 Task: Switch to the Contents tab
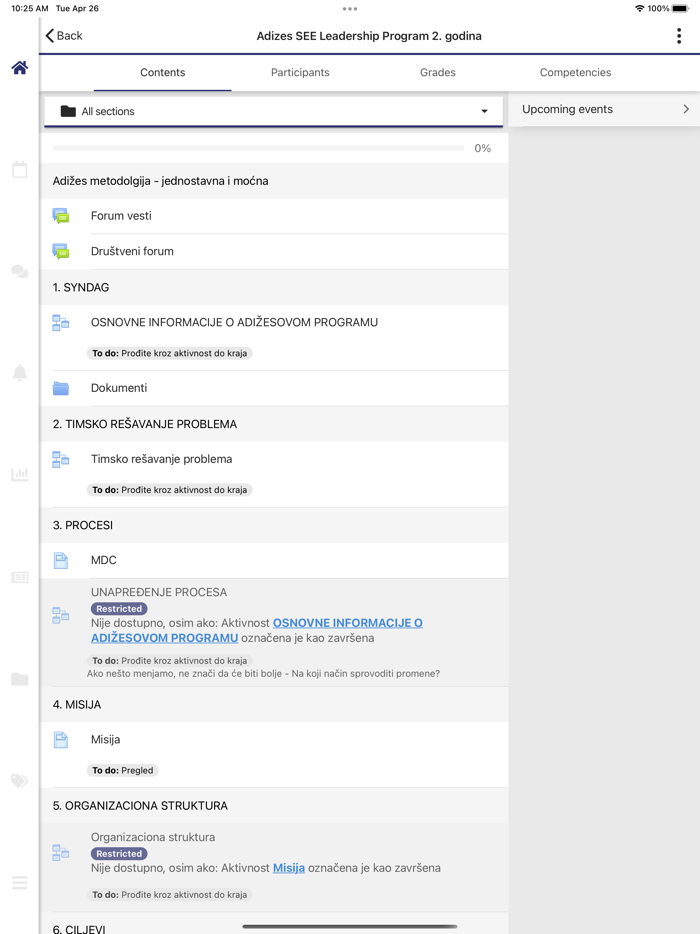click(163, 73)
